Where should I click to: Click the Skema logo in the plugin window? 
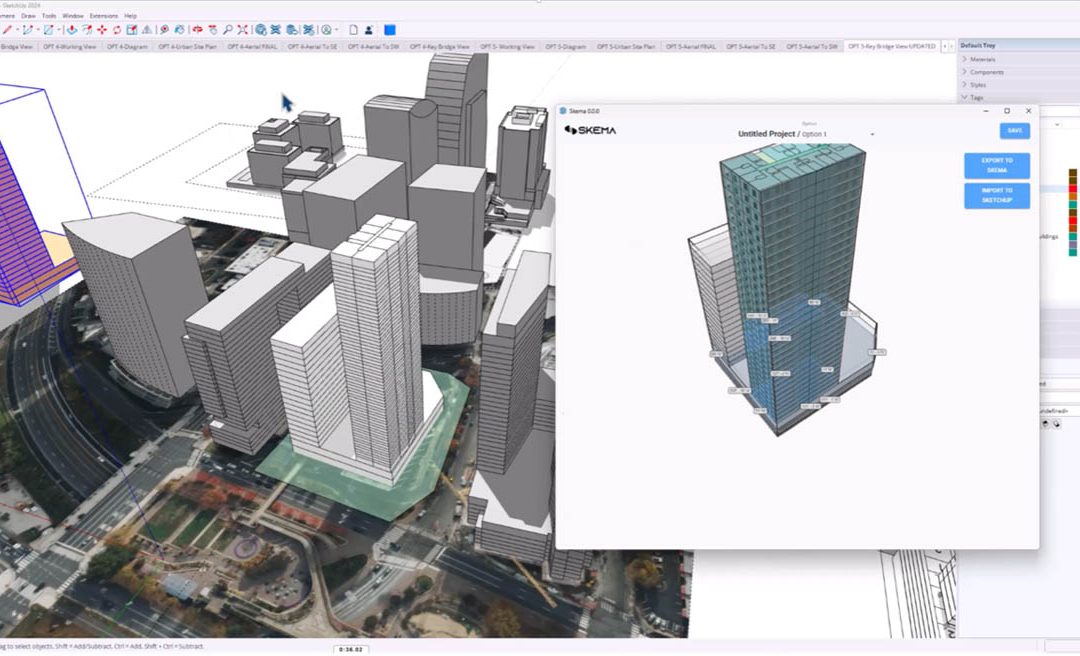coord(590,130)
